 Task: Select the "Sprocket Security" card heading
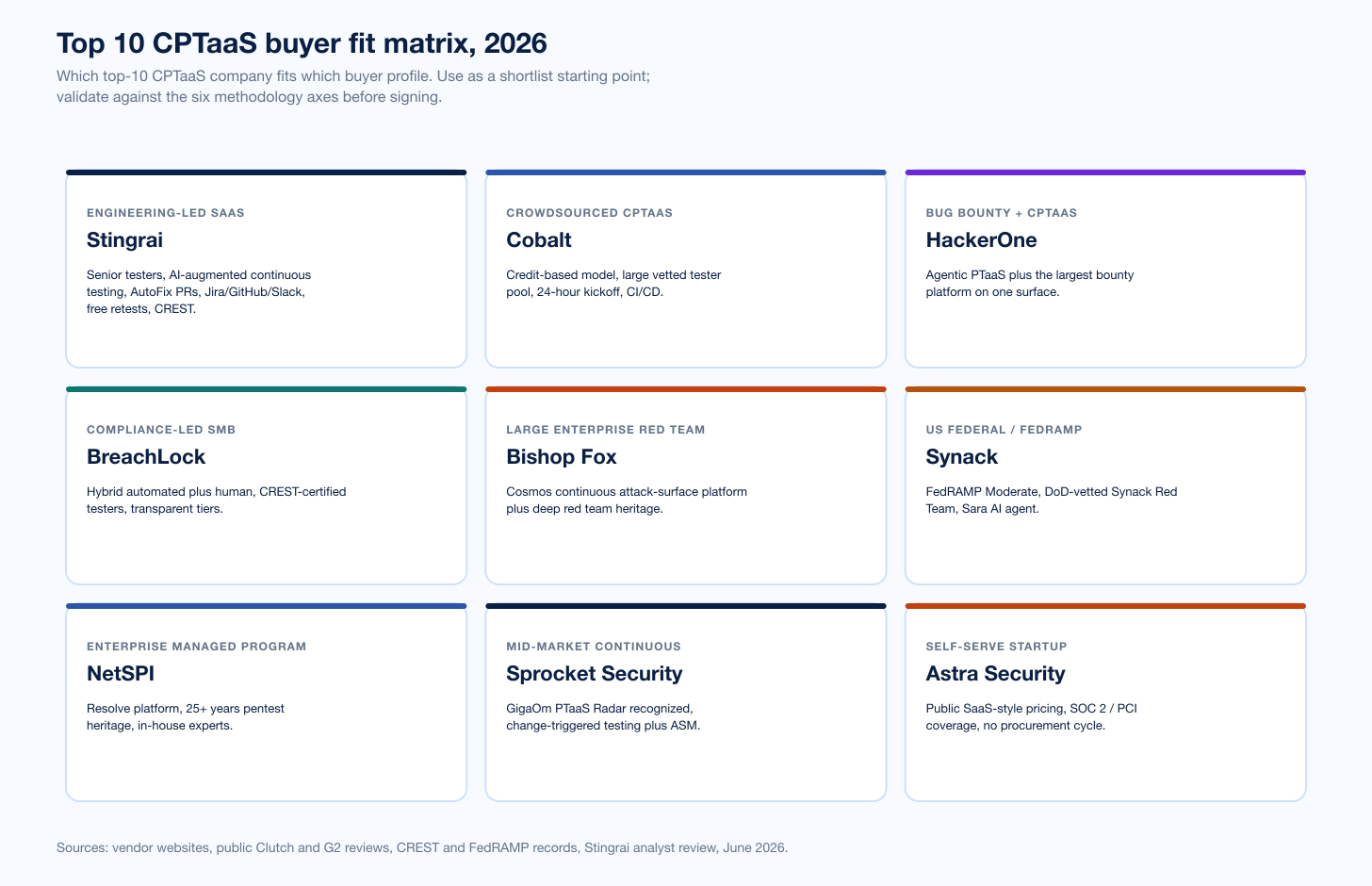point(595,674)
